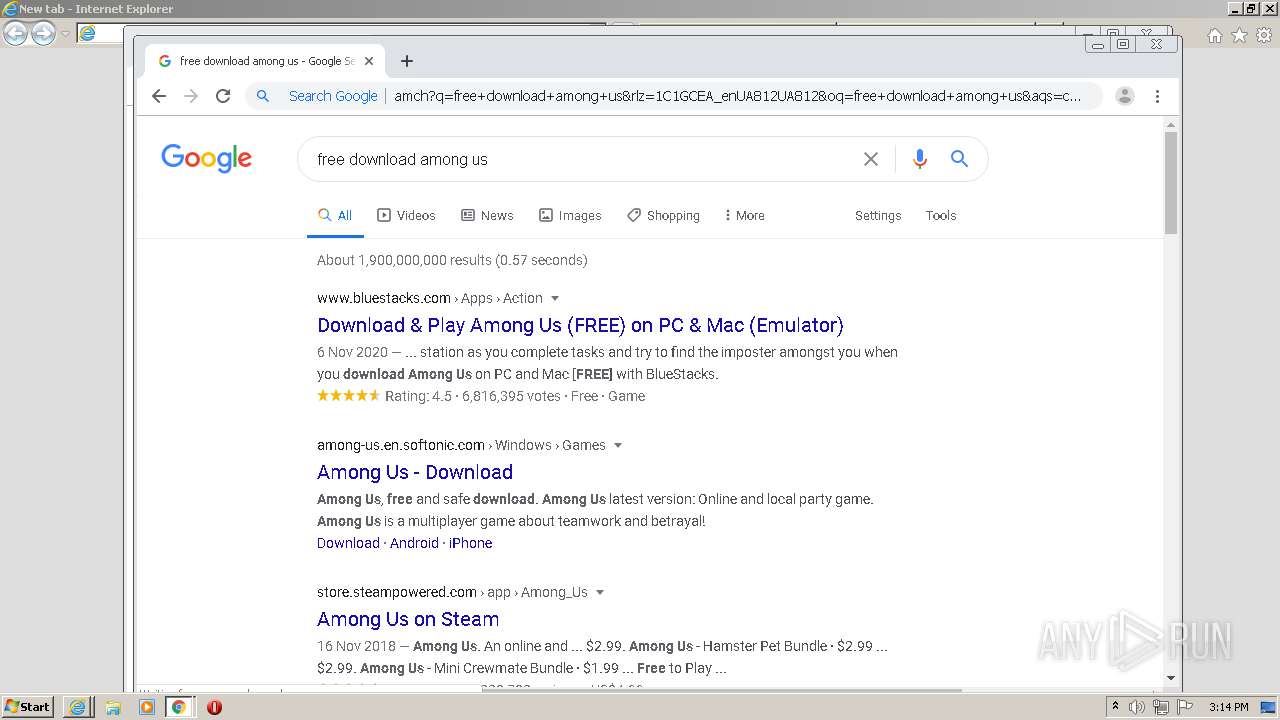Click the 'About 1,900,000,000 results' text
1280x720 pixels.
[452, 260]
